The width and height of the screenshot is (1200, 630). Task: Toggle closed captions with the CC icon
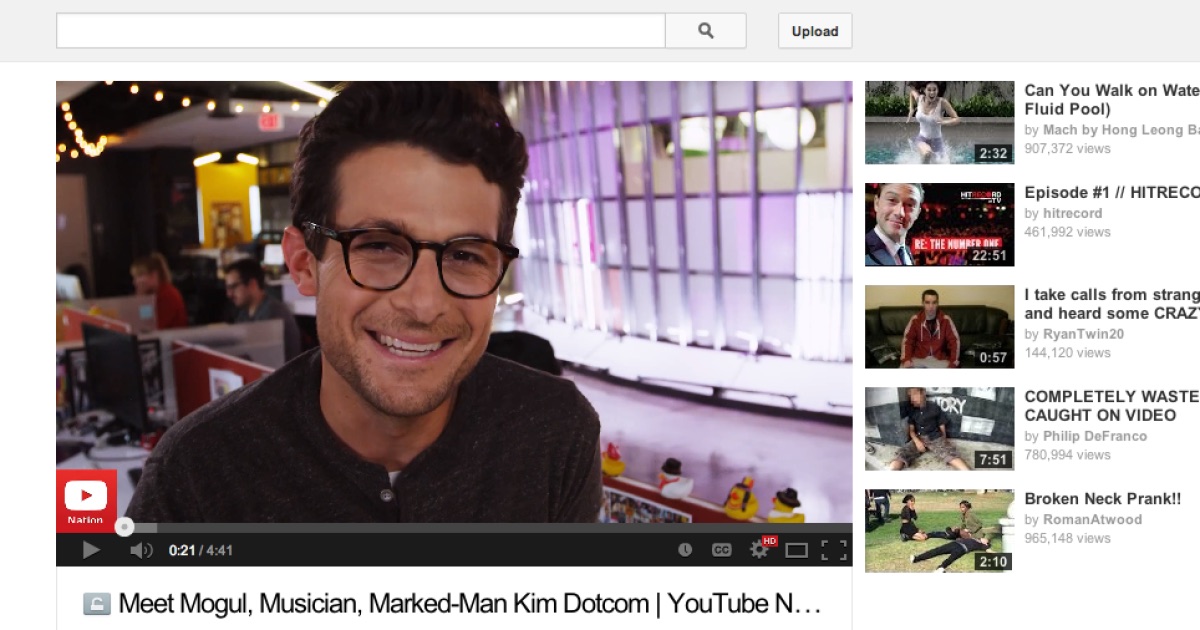[x=721, y=550]
